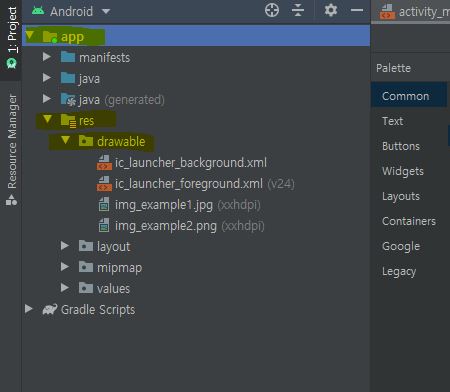
Task: Open img_example1.jpg (xxhdpi)
Action: coord(188,205)
